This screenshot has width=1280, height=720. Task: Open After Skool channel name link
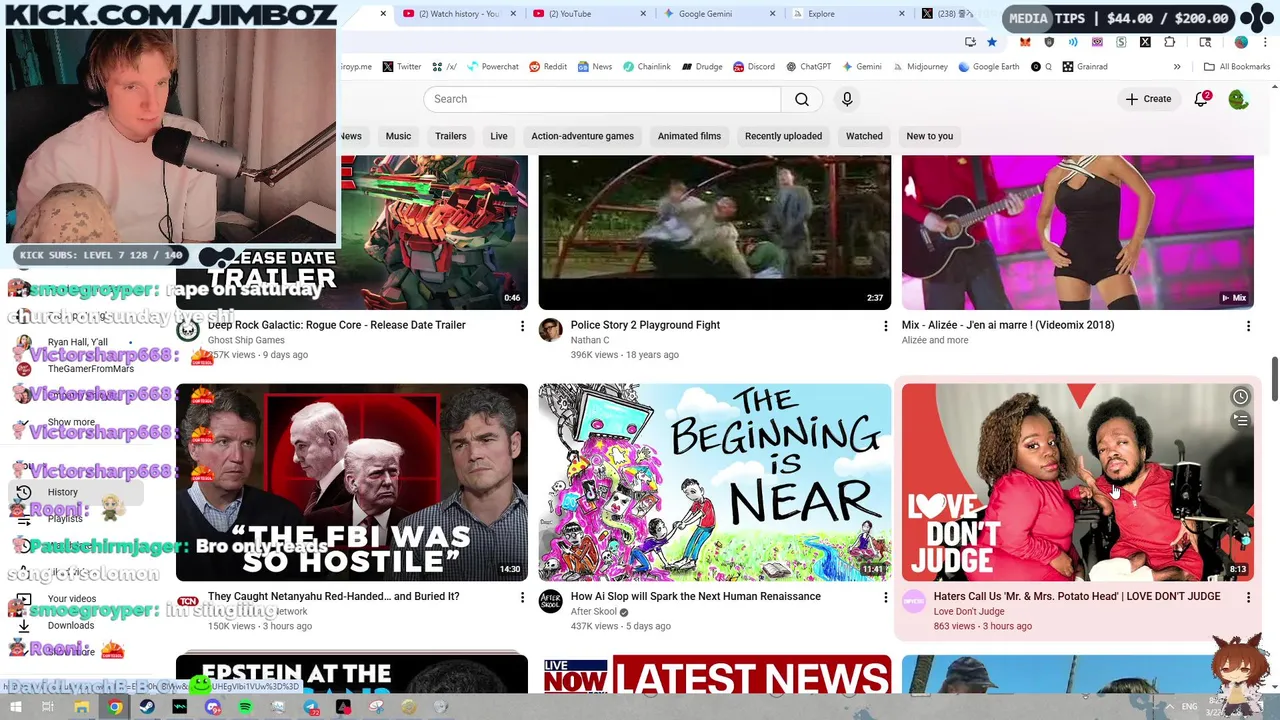coord(594,611)
